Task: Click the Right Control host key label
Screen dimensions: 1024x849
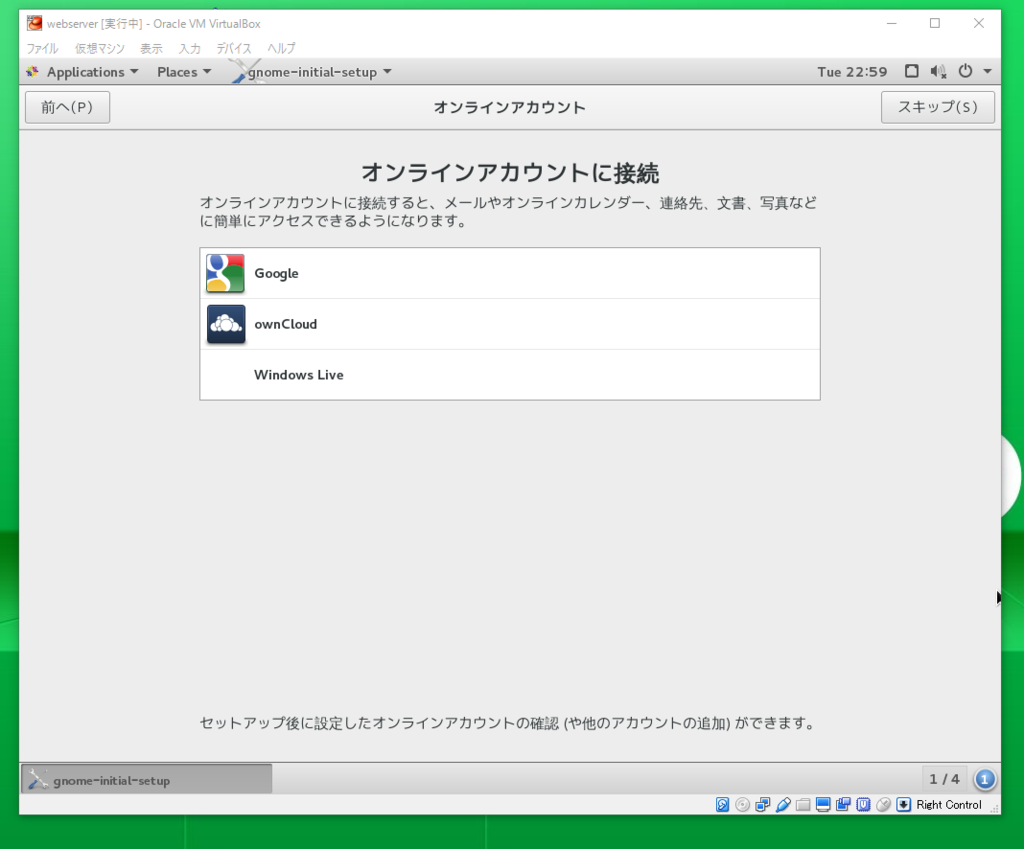Action: point(949,805)
